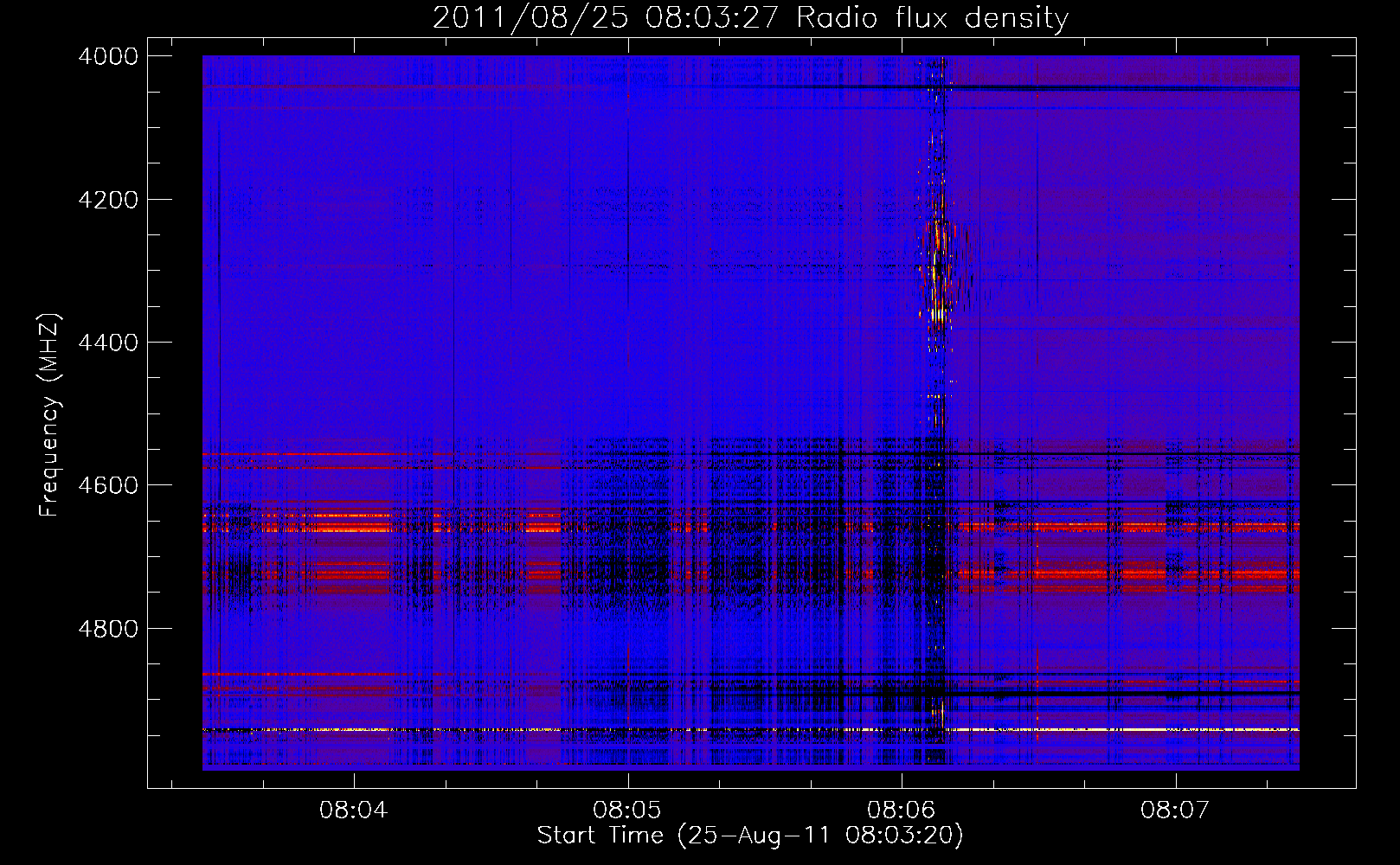1400x865 pixels.
Task: Click the 'Frequency (MHZ)' axis title
Action: (x=49, y=415)
